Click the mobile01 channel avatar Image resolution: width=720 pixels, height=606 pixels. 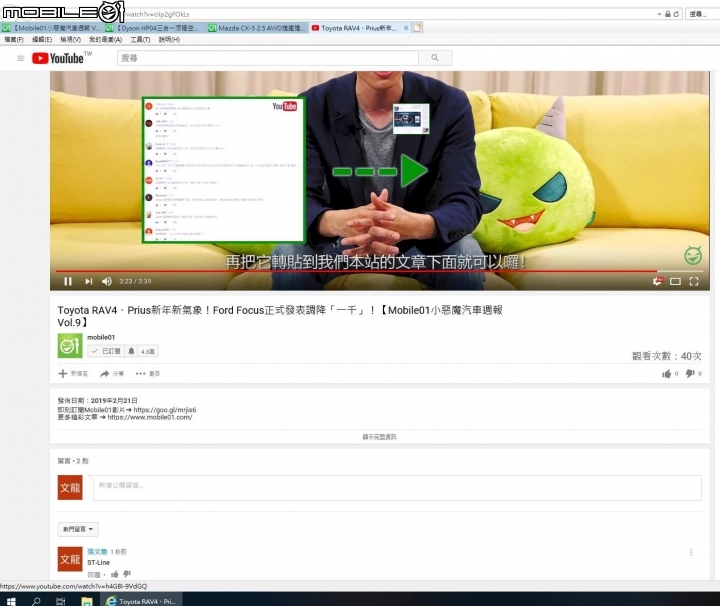click(x=70, y=345)
